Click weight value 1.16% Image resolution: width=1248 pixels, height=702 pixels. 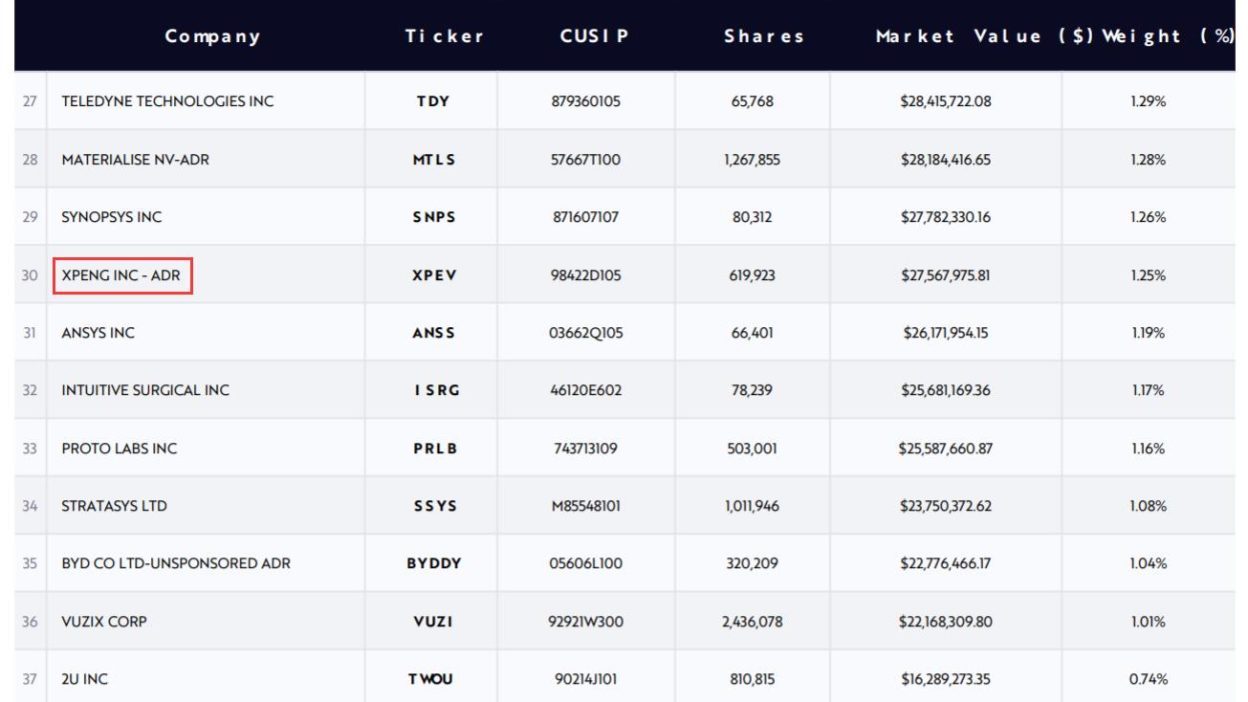tap(1148, 448)
